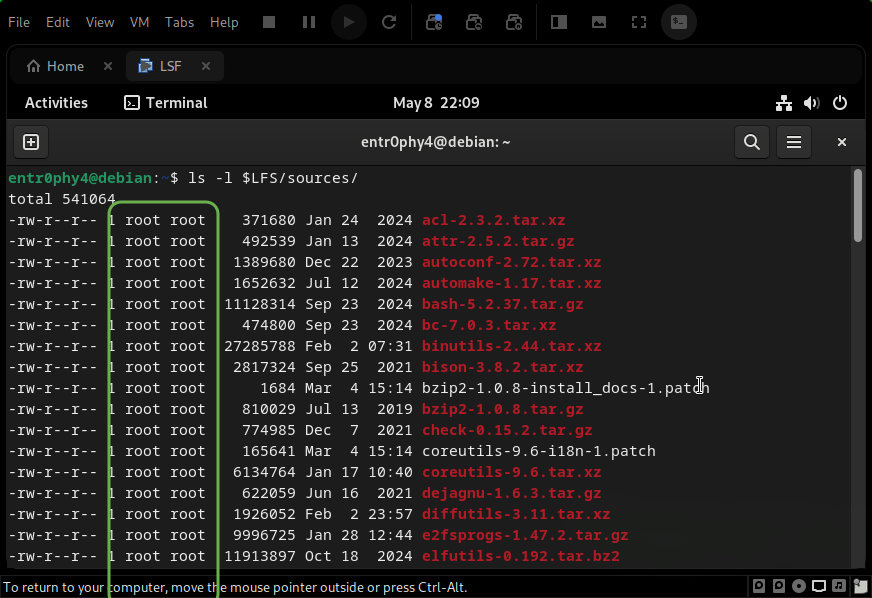Image resolution: width=872 pixels, height=598 pixels.
Task: Click the revert to snapshot icon
Action: [474, 22]
